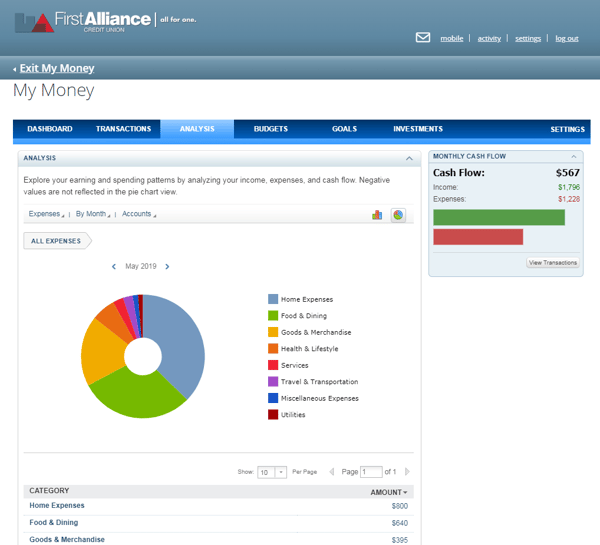Open the Home Expenses category row link
600x545 pixels.
tap(57, 505)
